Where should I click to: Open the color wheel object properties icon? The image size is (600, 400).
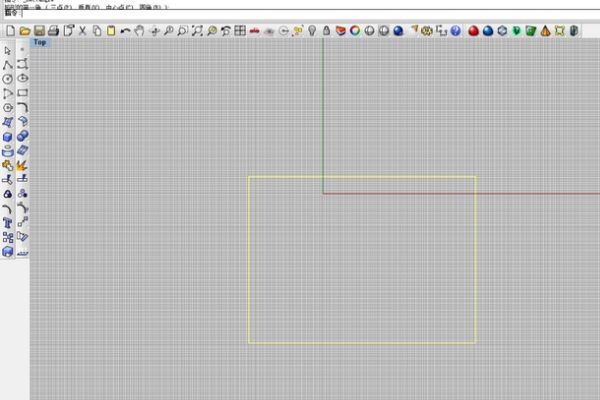[x=355, y=31]
